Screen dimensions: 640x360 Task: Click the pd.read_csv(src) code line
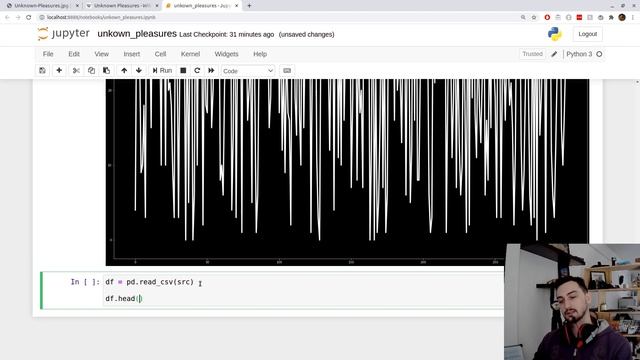[149, 282]
